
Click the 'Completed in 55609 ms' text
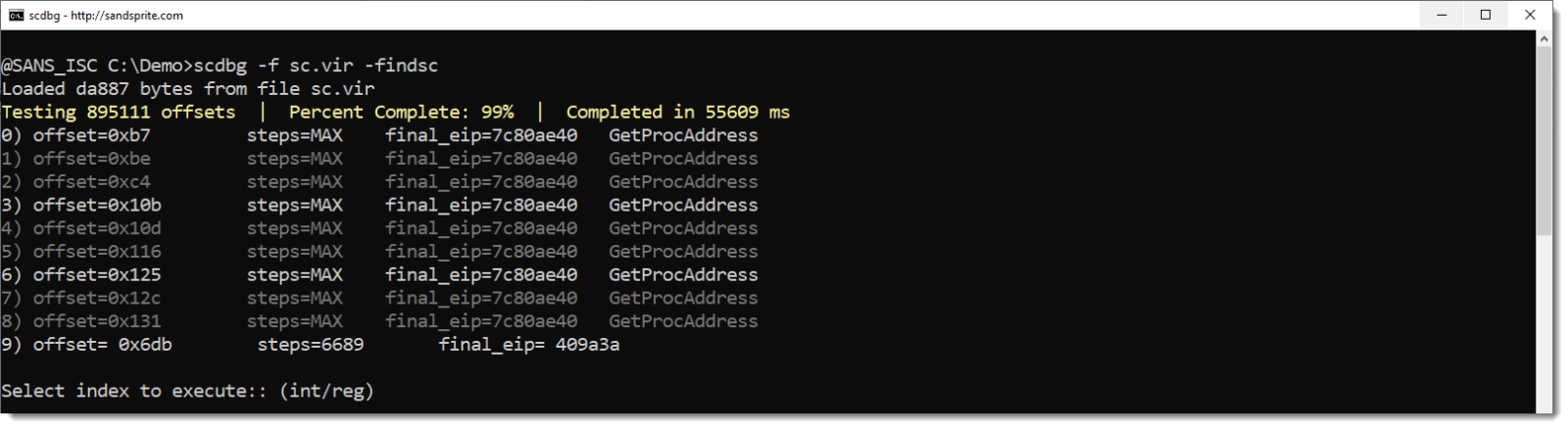[x=677, y=113]
